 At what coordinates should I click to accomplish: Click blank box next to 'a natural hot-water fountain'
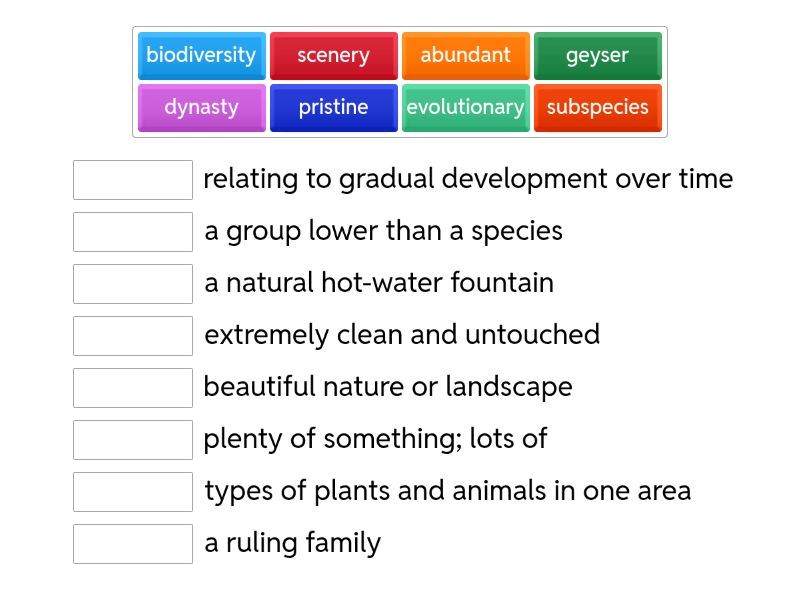133,284
